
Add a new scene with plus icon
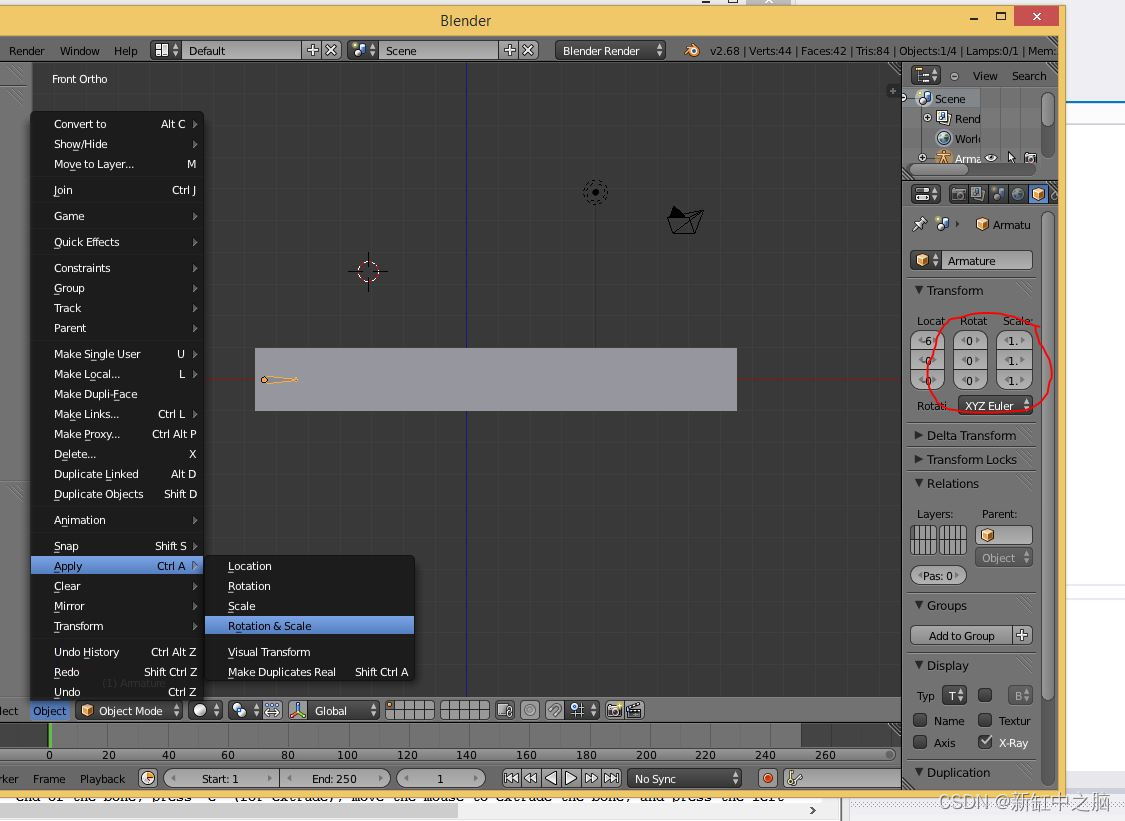510,50
